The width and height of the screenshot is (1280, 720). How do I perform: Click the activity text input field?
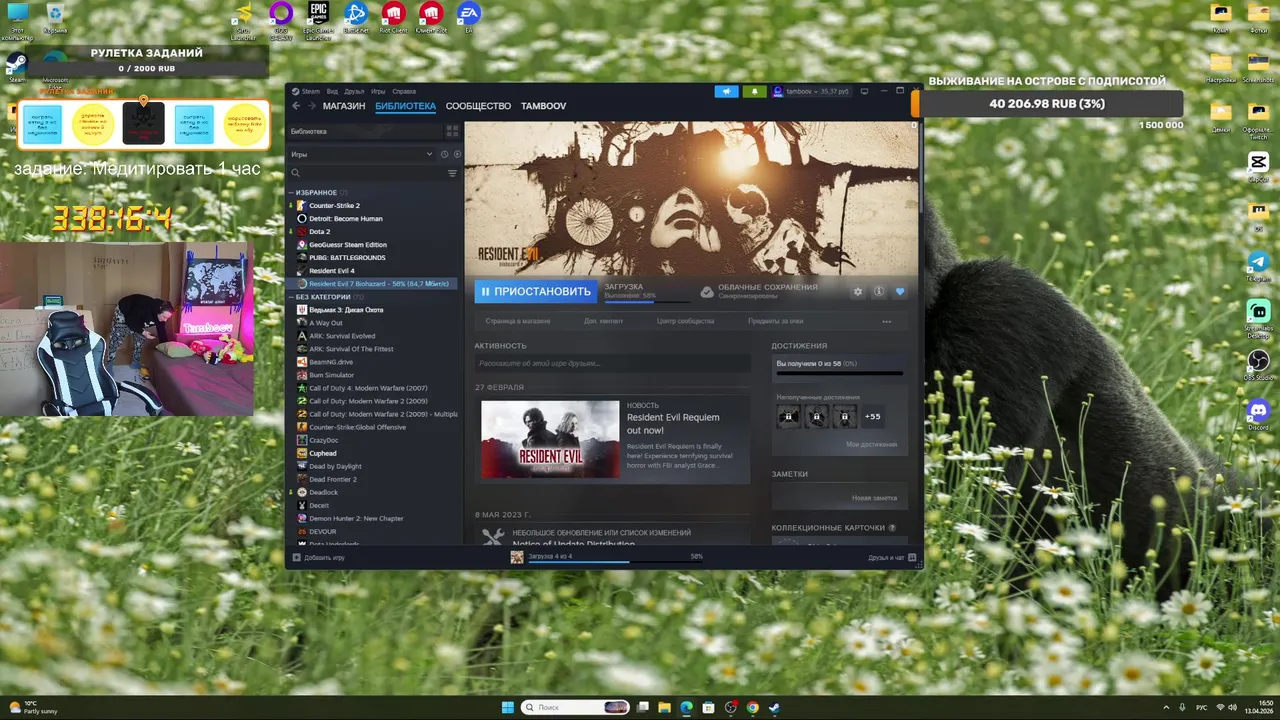tap(612, 363)
